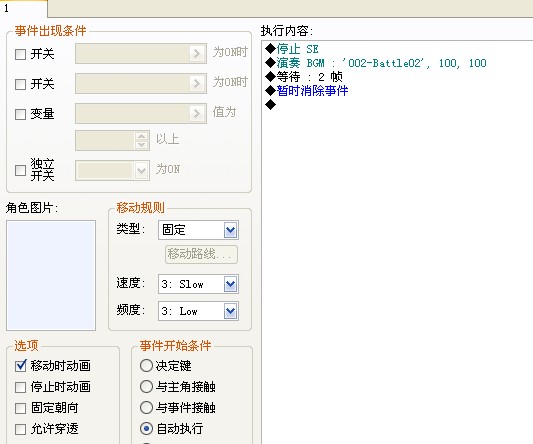Uncheck the 移动时动画 option
The width and height of the screenshot is (533, 444).
(20, 366)
